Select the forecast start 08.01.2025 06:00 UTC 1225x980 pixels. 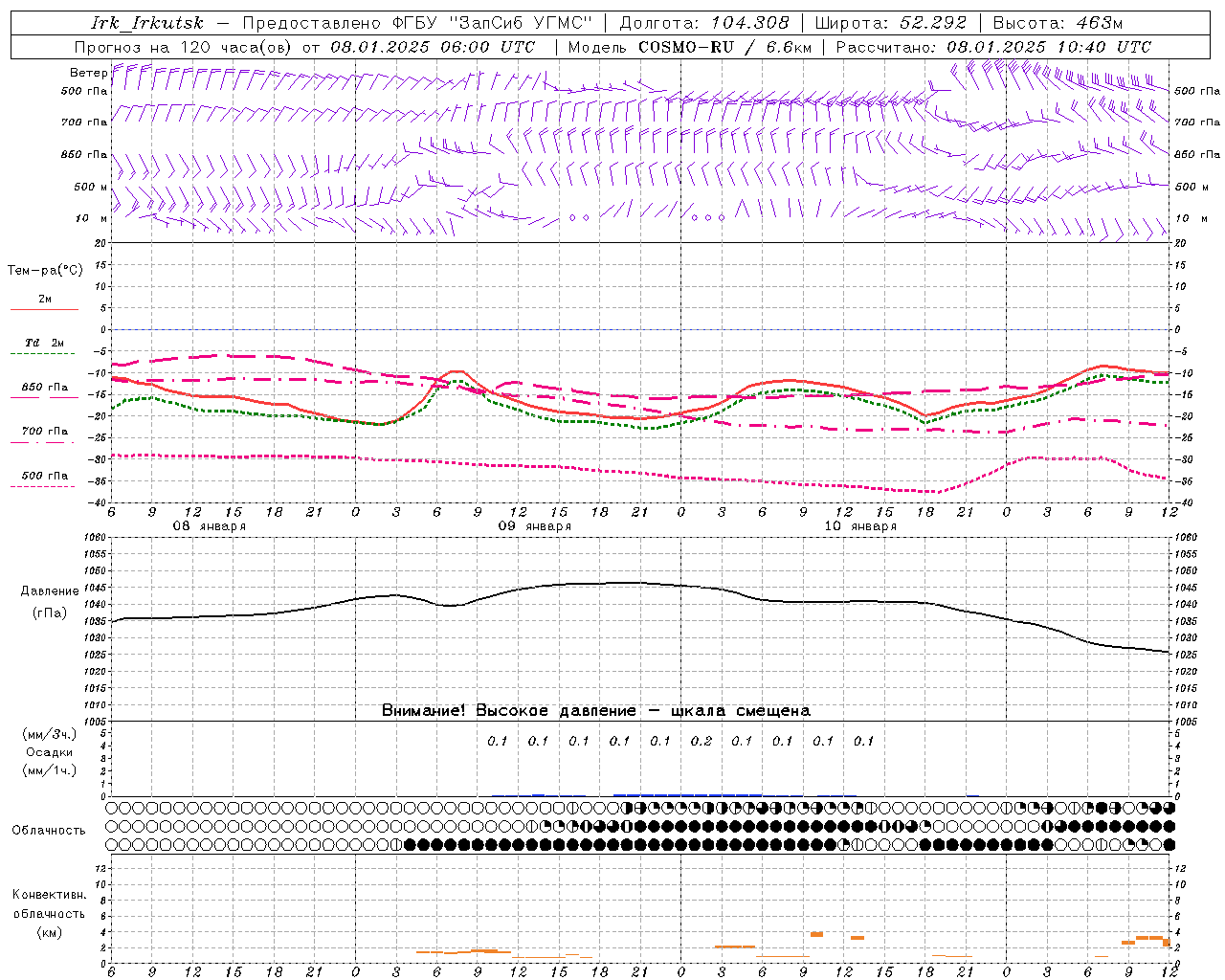click(x=433, y=47)
